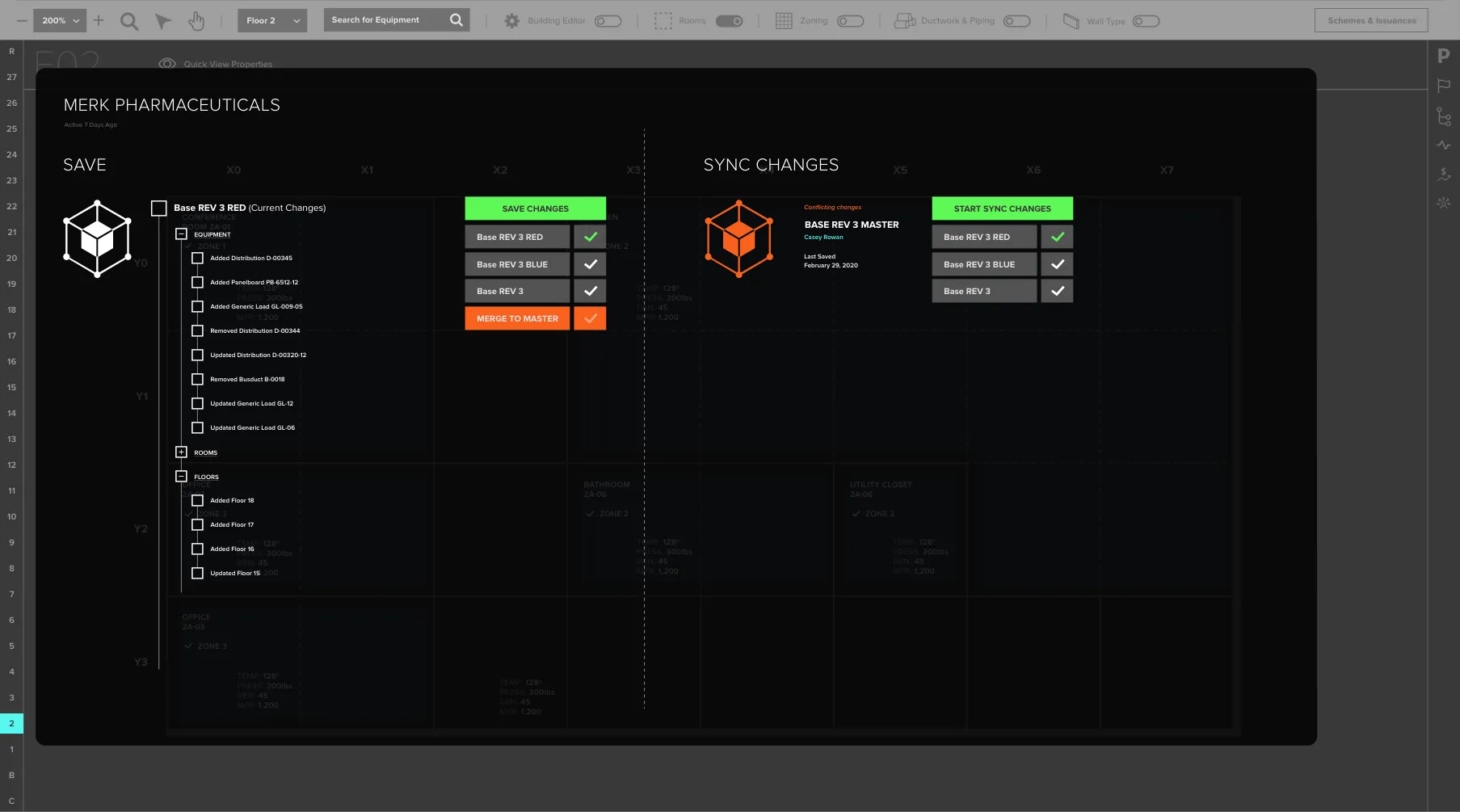
Task: Click the orange MERGE TO MASTER button
Action: (x=517, y=318)
